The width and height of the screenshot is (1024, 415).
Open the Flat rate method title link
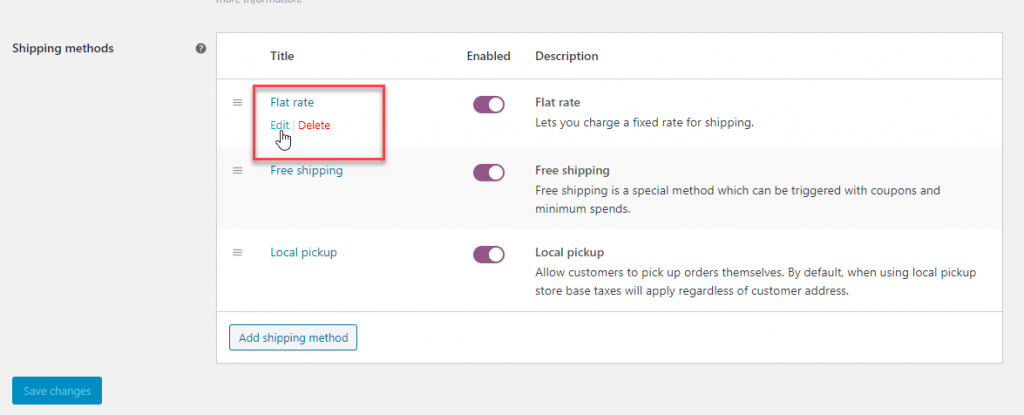pos(292,103)
